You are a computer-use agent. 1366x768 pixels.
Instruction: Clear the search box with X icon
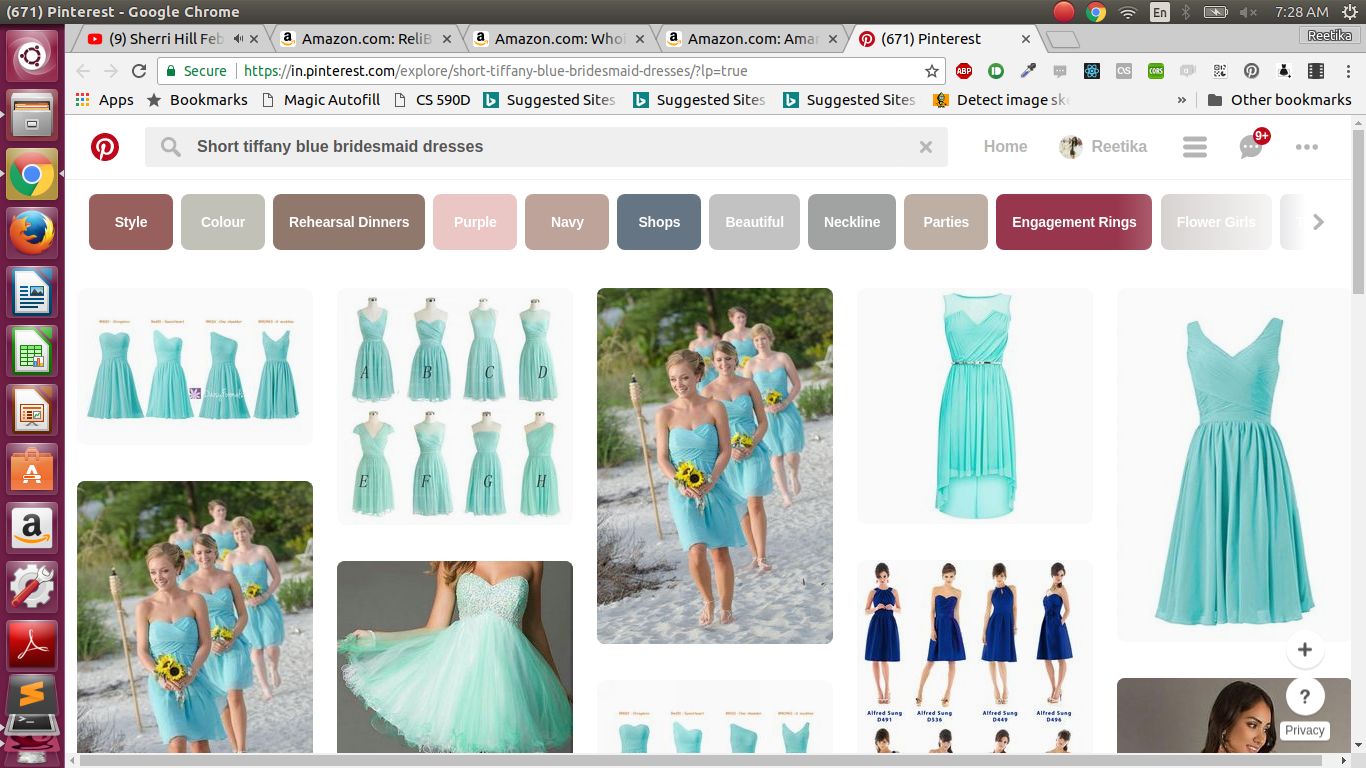926,147
